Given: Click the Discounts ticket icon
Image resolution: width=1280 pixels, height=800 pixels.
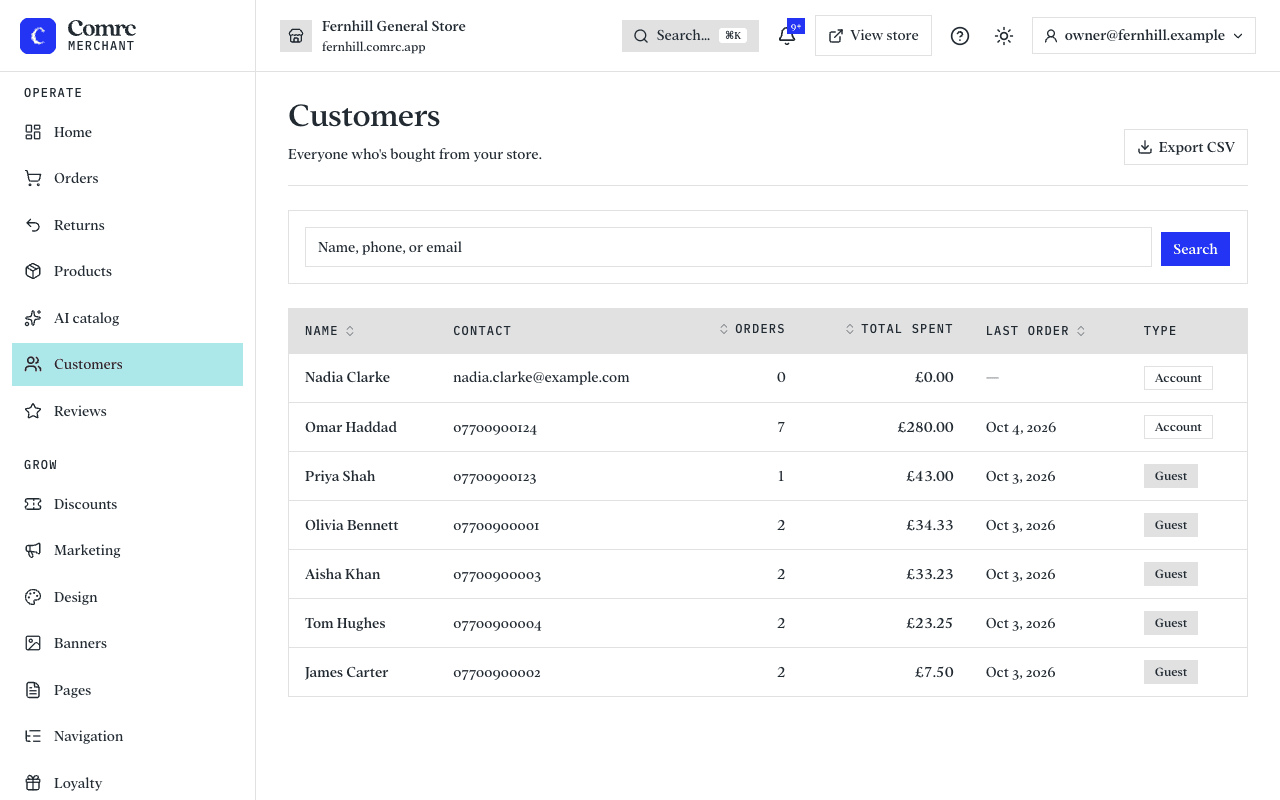Looking at the screenshot, I should click(x=33, y=504).
